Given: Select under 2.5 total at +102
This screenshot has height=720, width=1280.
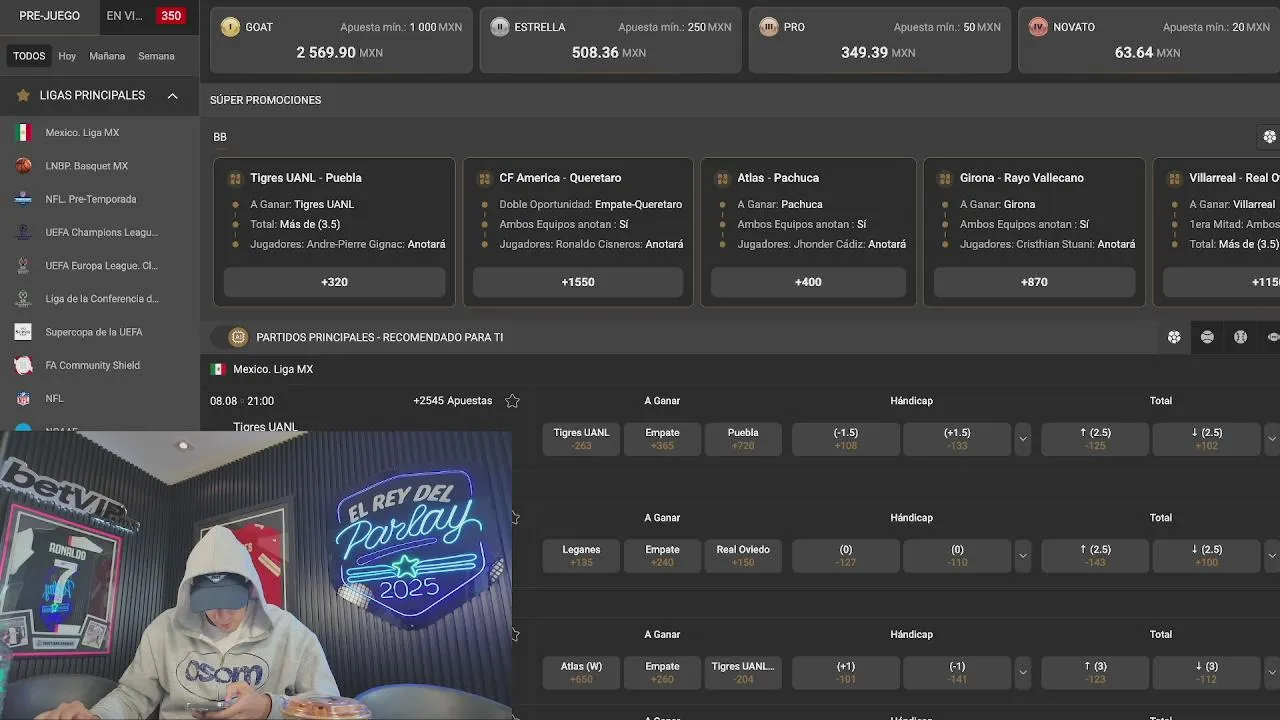Looking at the screenshot, I should 1207,439.
